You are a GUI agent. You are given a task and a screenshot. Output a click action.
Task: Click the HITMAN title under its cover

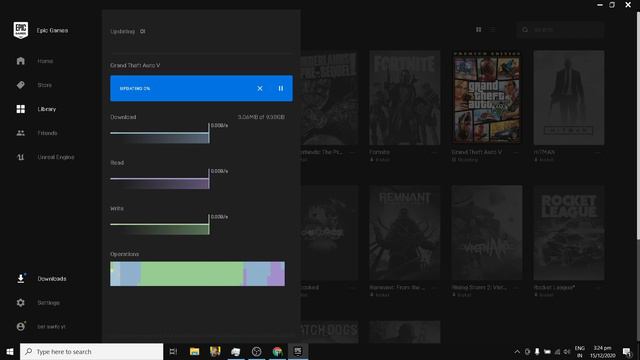pyautogui.click(x=544, y=152)
